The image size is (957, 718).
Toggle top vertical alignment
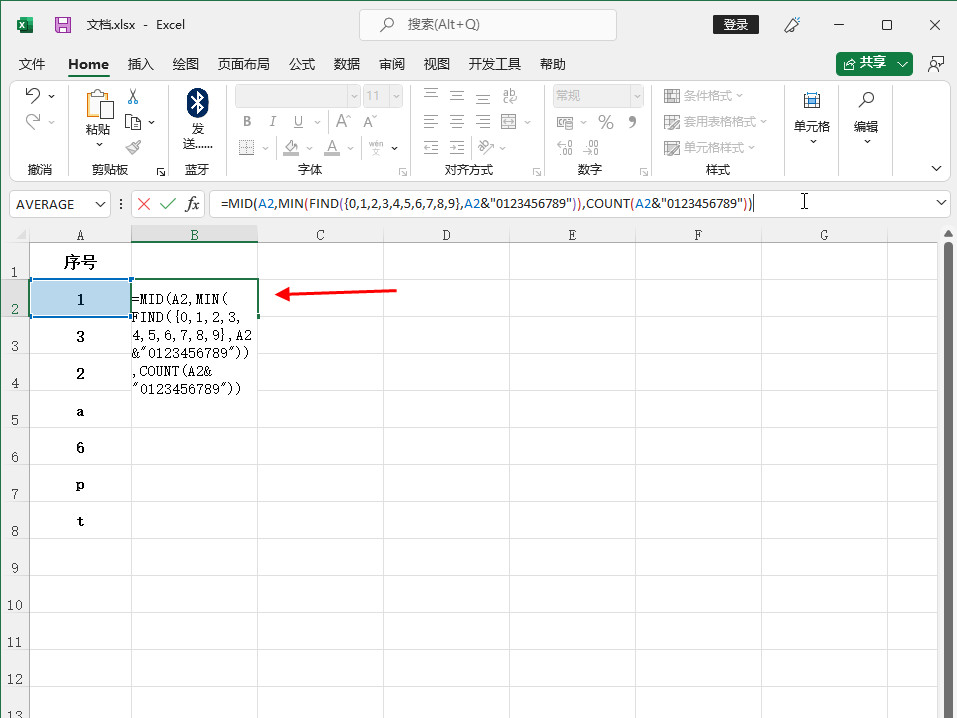click(x=431, y=95)
